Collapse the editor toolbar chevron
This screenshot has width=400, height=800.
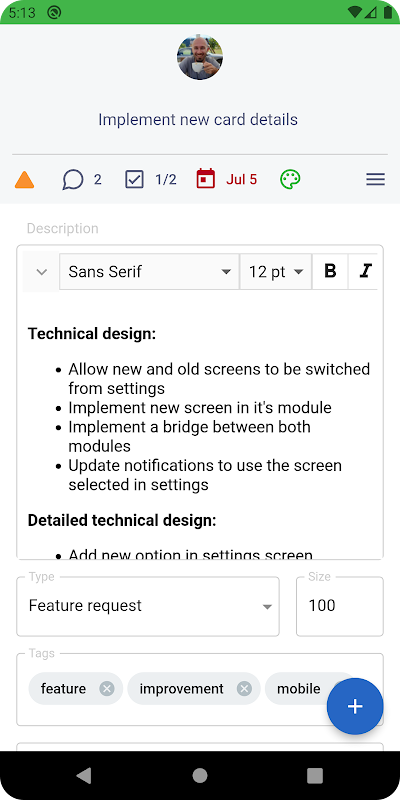[x=42, y=272]
